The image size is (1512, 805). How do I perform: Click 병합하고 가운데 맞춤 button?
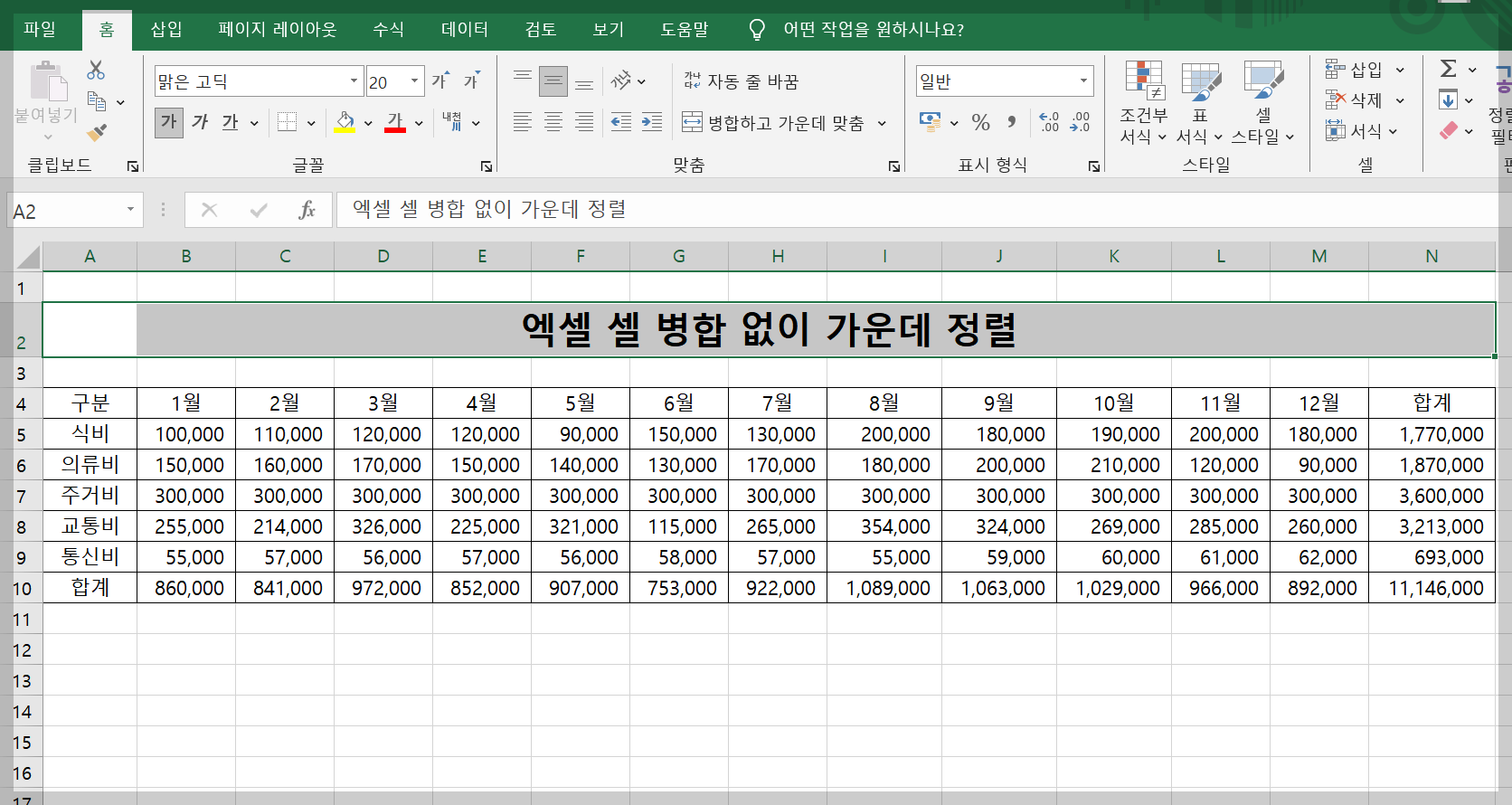(773, 122)
